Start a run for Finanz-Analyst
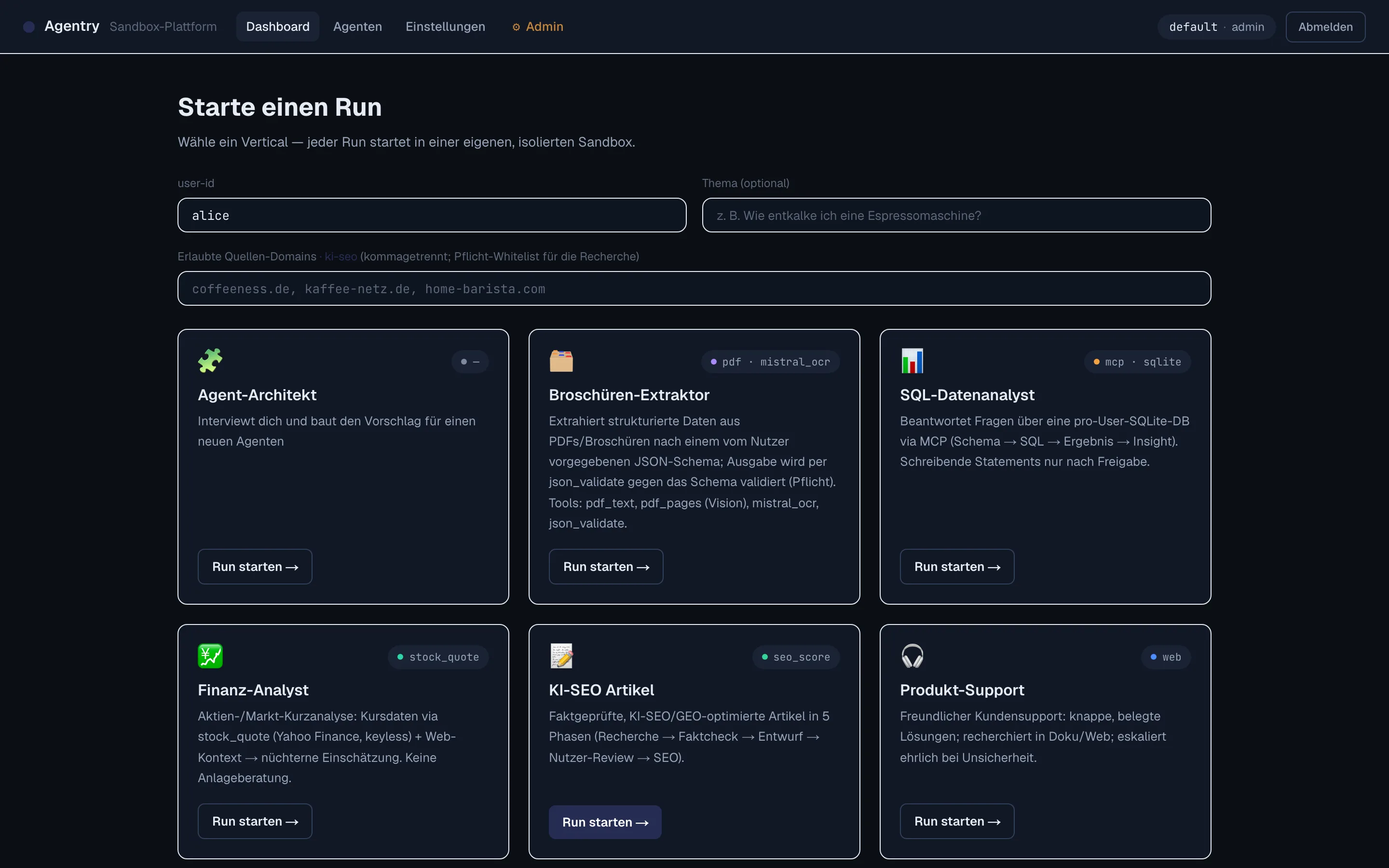The width and height of the screenshot is (1389, 868). 255,821
